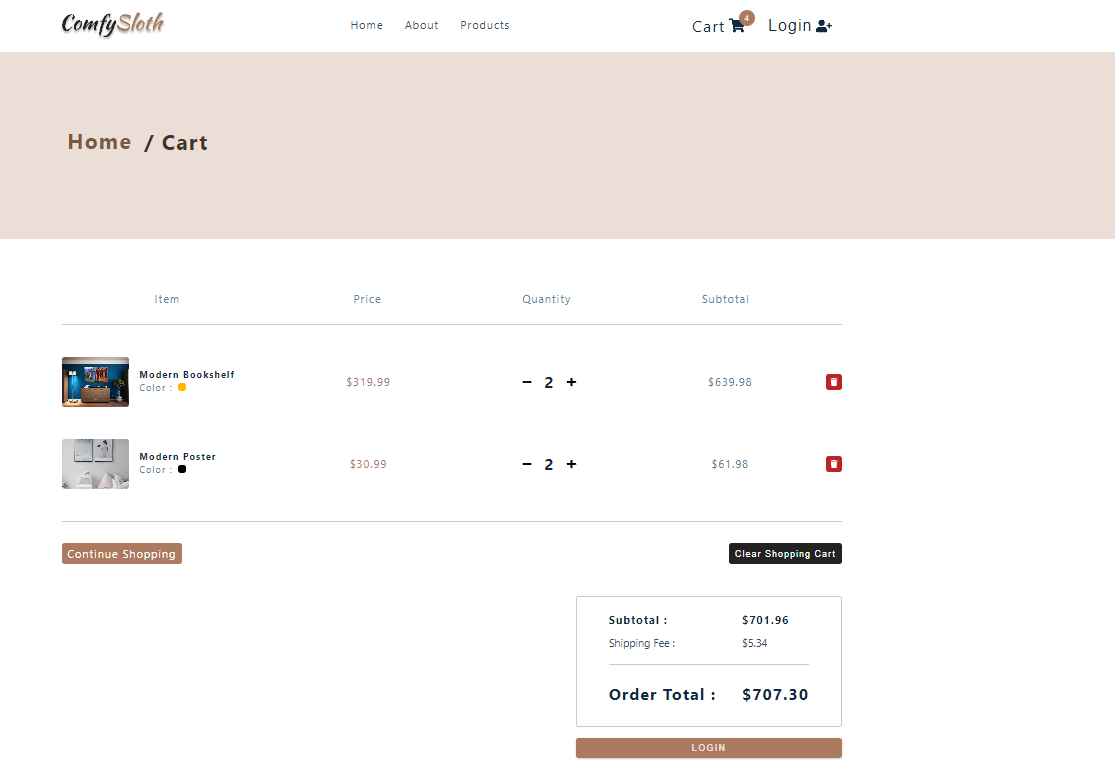Click Continue Shopping

pos(121,553)
